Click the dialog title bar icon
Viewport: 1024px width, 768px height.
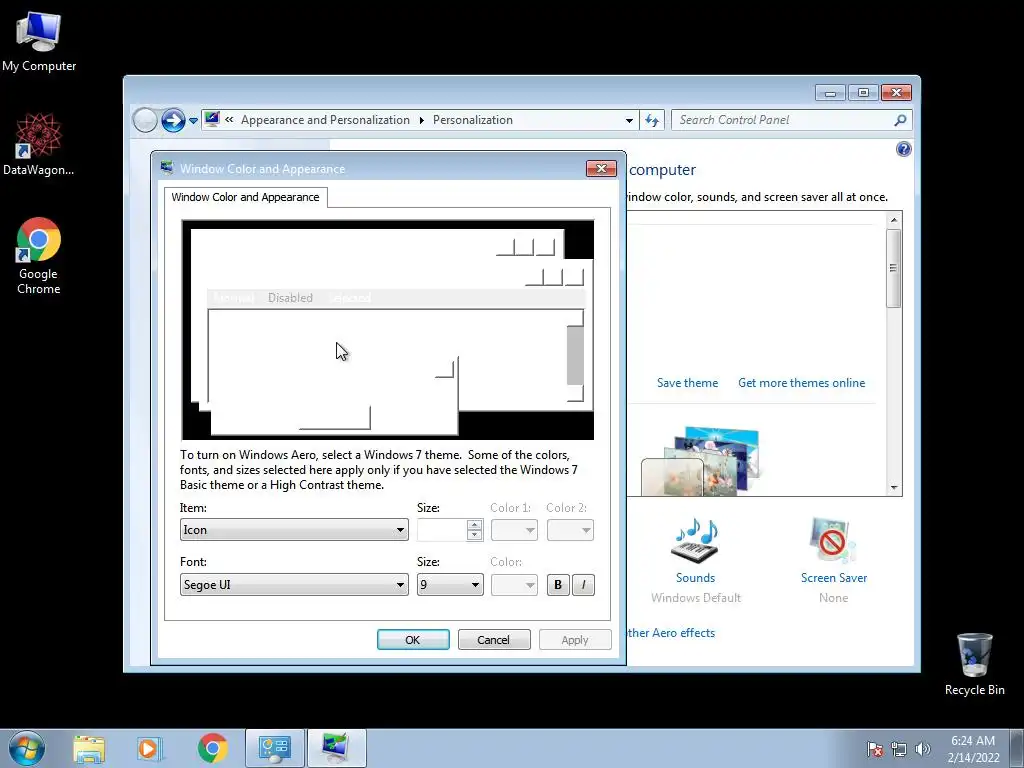click(x=167, y=168)
